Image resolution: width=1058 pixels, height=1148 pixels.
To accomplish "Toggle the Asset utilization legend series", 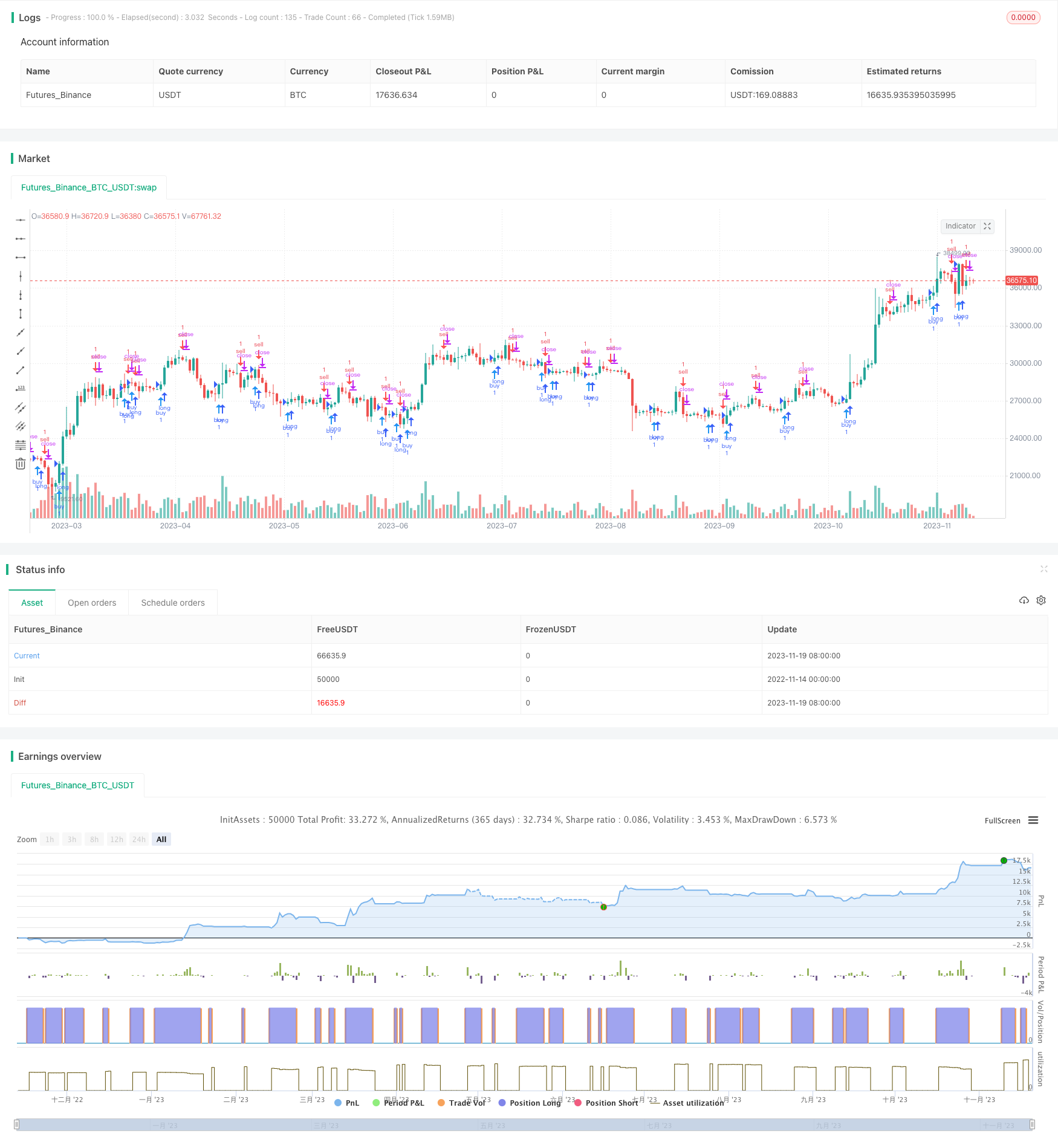I will tap(687, 1103).
